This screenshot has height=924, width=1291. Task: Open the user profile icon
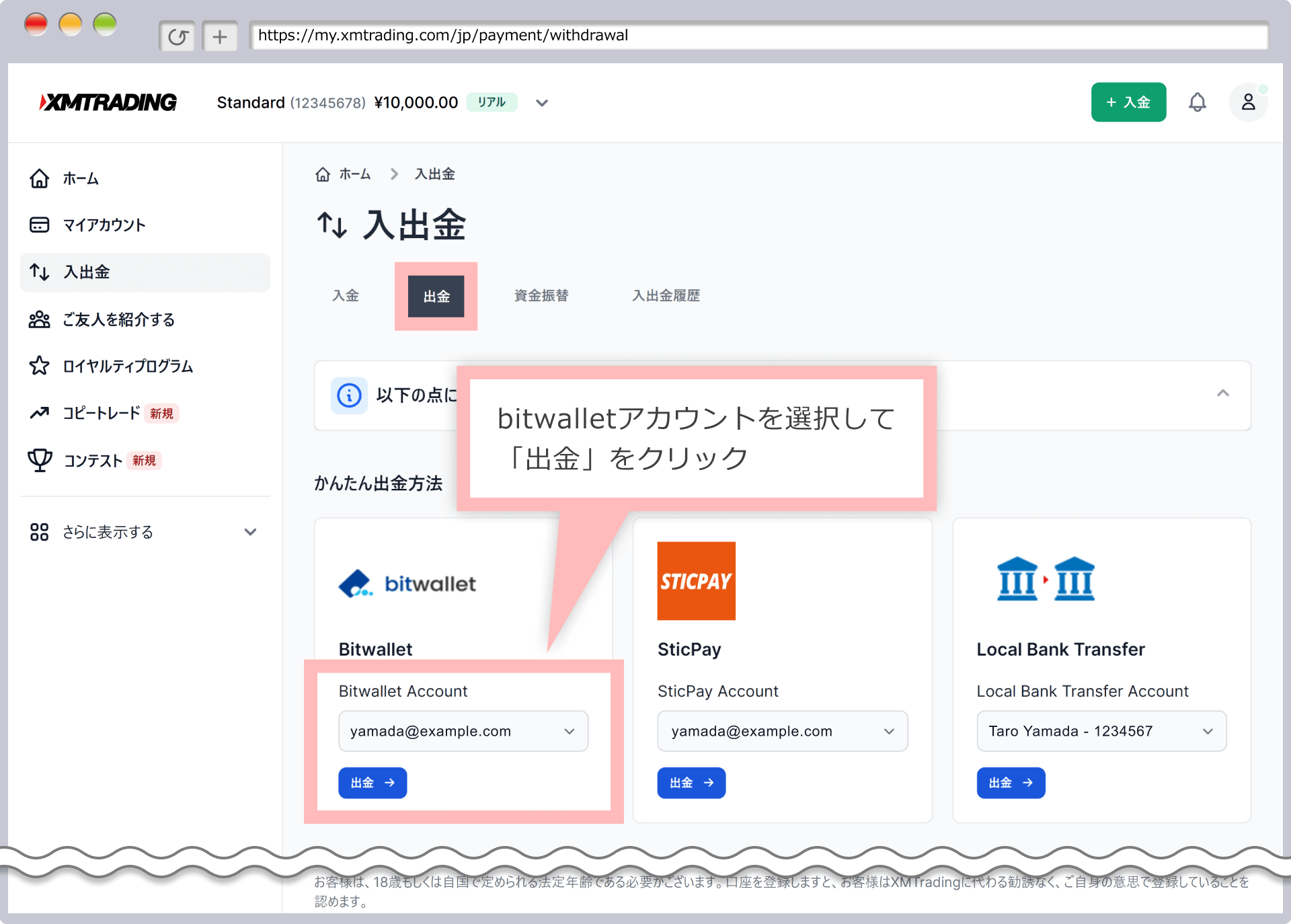coord(1248,102)
